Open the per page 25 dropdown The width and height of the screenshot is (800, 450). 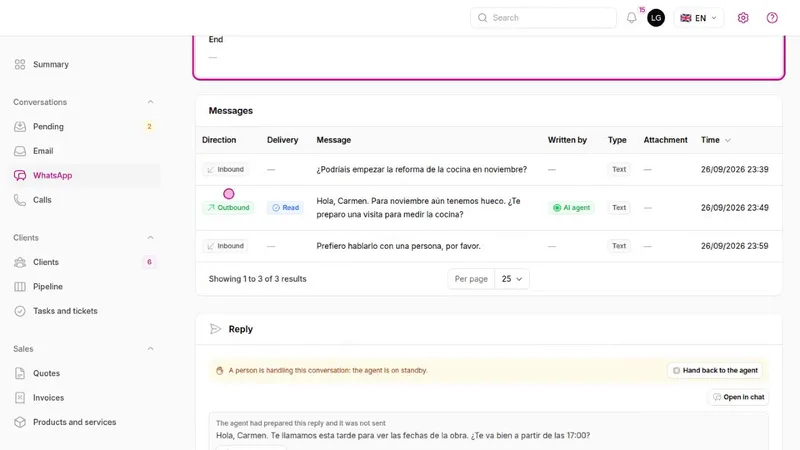[x=512, y=279]
